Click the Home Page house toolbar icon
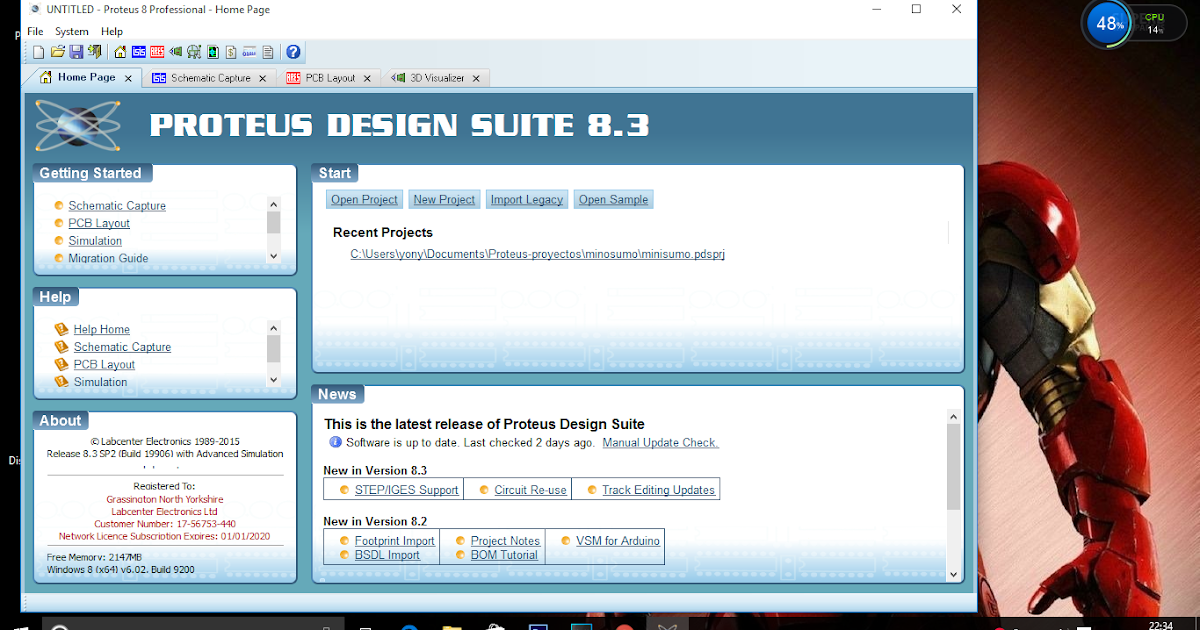 (120, 52)
